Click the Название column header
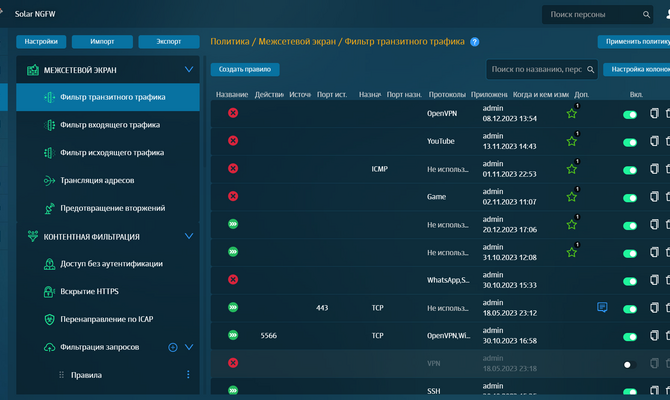The image size is (670, 400). click(232, 95)
